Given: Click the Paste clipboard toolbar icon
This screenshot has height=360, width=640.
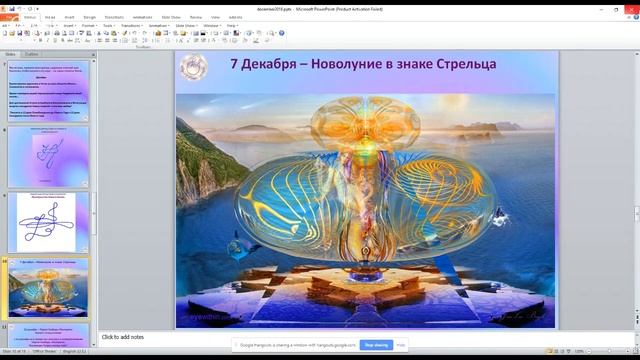Looking at the screenshot, I should point(114,33).
